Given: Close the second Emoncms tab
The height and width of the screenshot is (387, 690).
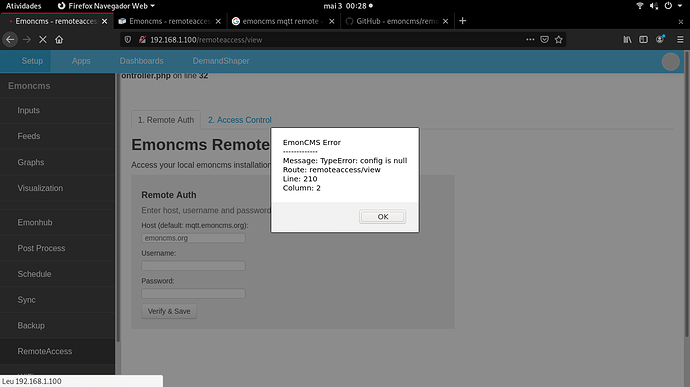Looking at the screenshot, I should 218,21.
